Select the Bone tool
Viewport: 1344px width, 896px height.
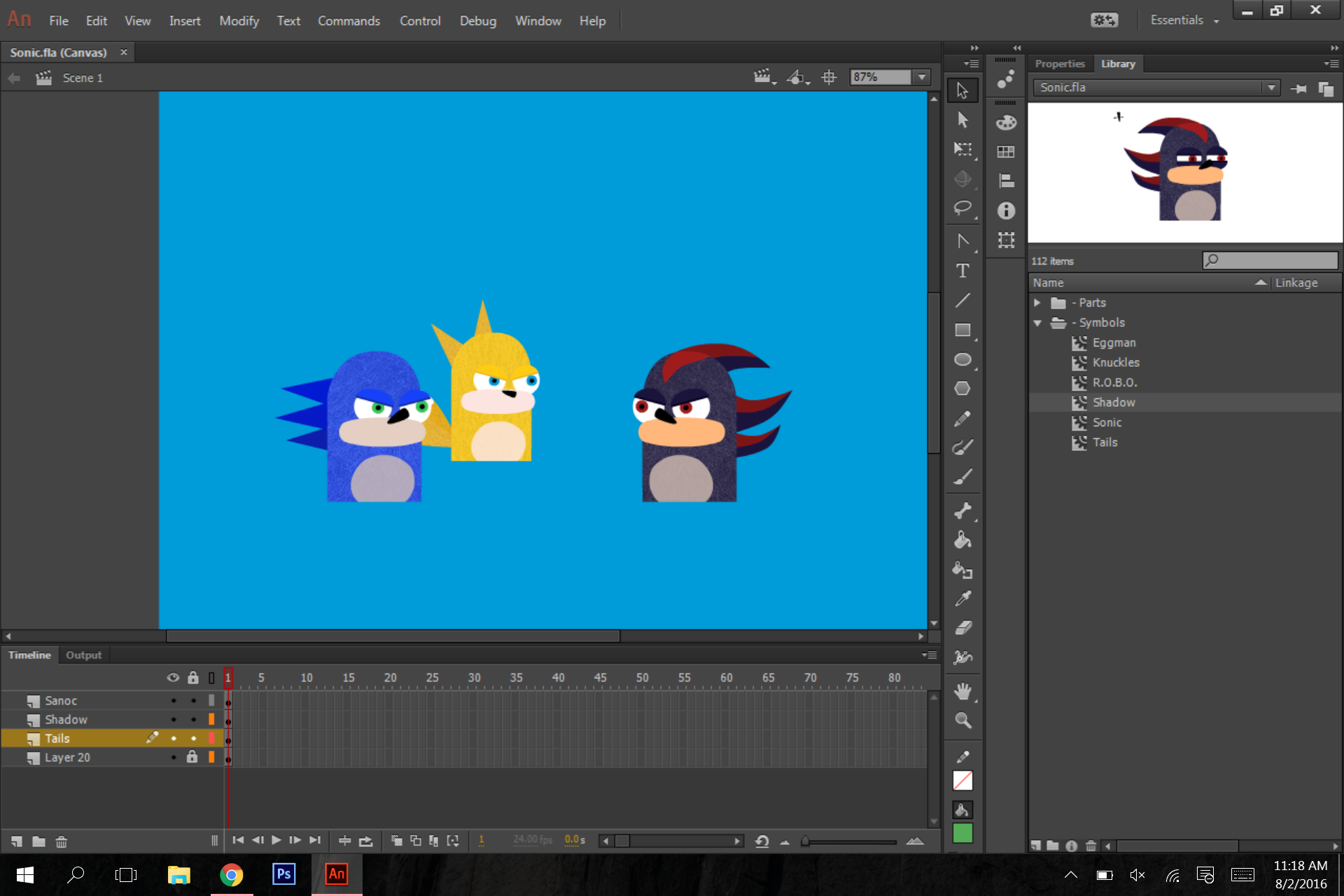[x=962, y=511]
